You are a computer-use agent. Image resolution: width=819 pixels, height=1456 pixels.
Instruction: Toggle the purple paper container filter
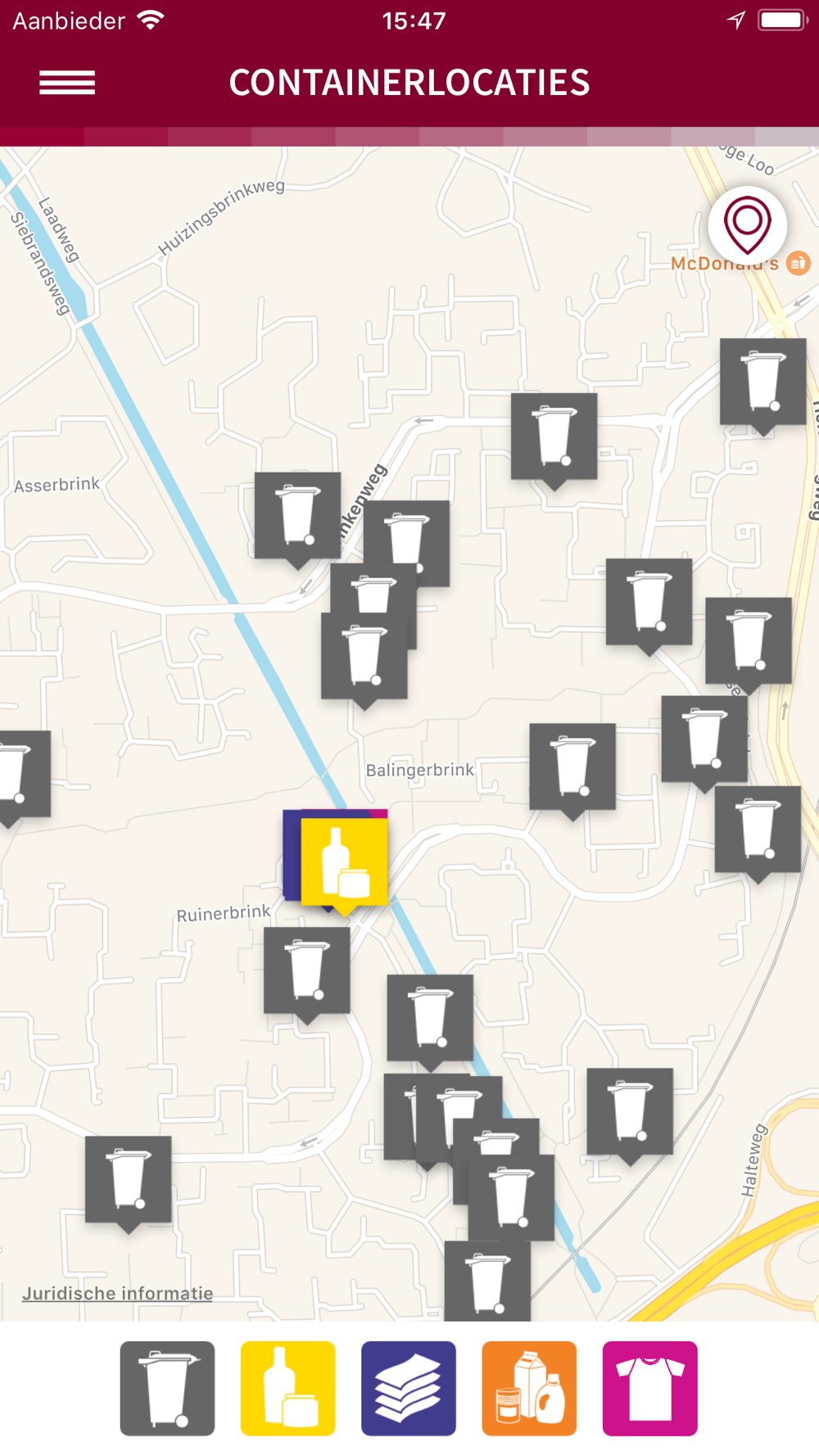pyautogui.click(x=409, y=1388)
